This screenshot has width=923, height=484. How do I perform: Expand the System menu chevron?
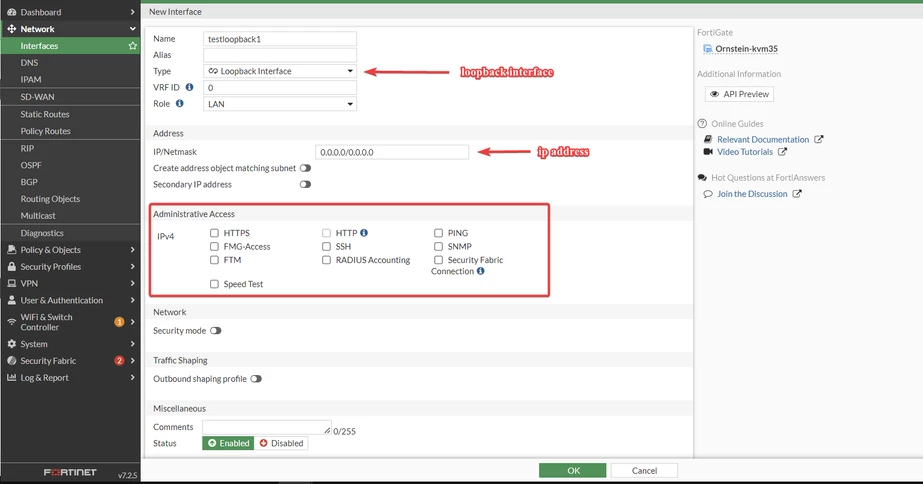tap(132, 344)
